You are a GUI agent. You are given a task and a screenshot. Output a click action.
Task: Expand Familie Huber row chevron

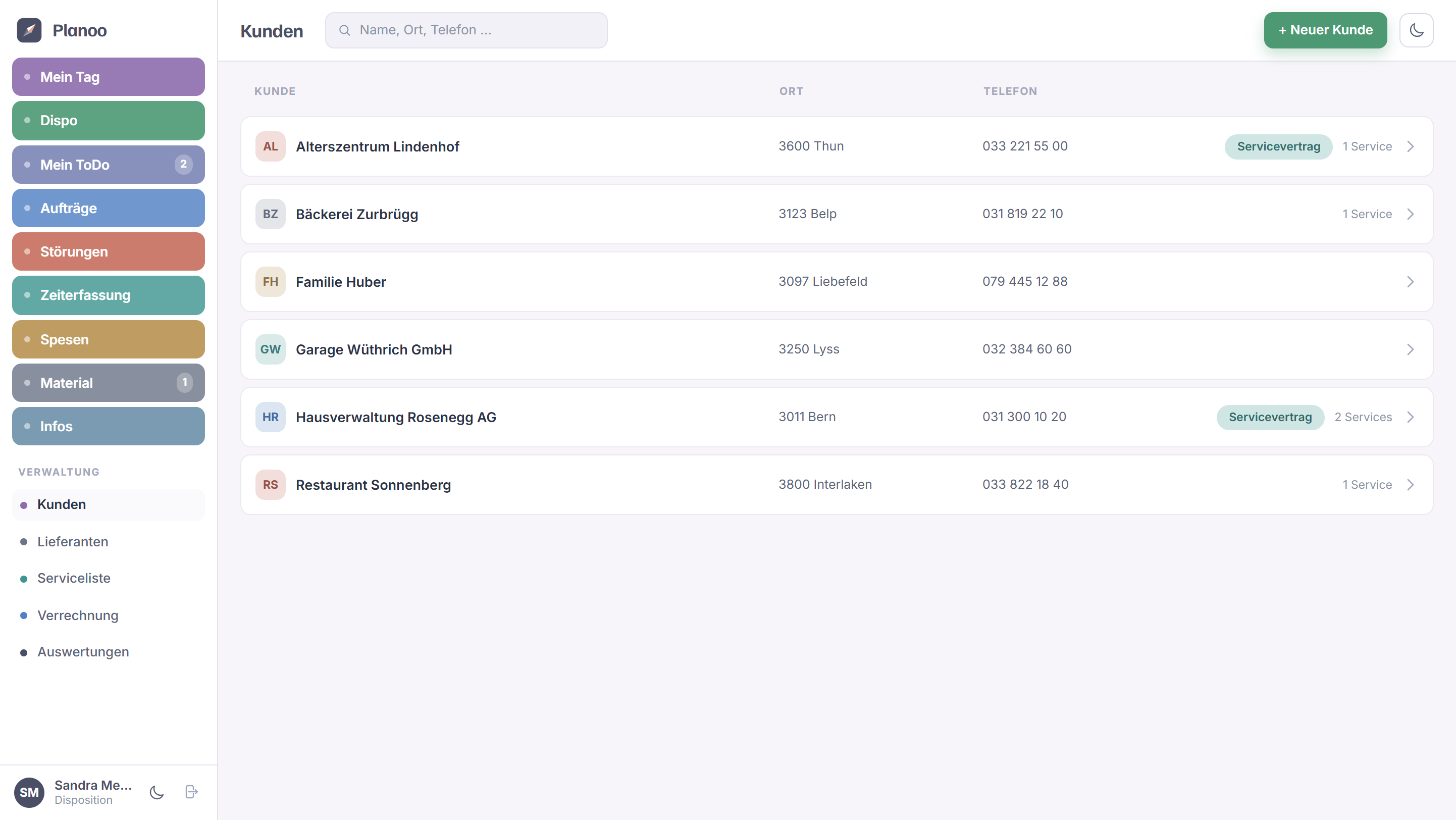pos(1410,282)
